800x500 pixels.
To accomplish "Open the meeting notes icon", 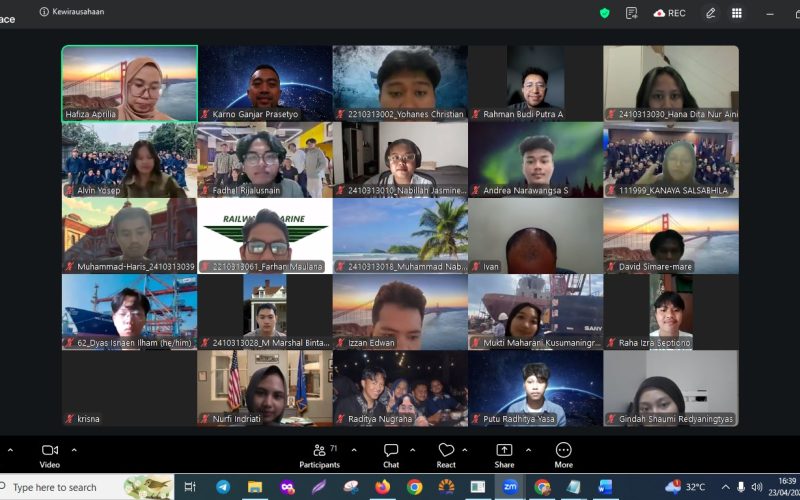I will [631, 13].
